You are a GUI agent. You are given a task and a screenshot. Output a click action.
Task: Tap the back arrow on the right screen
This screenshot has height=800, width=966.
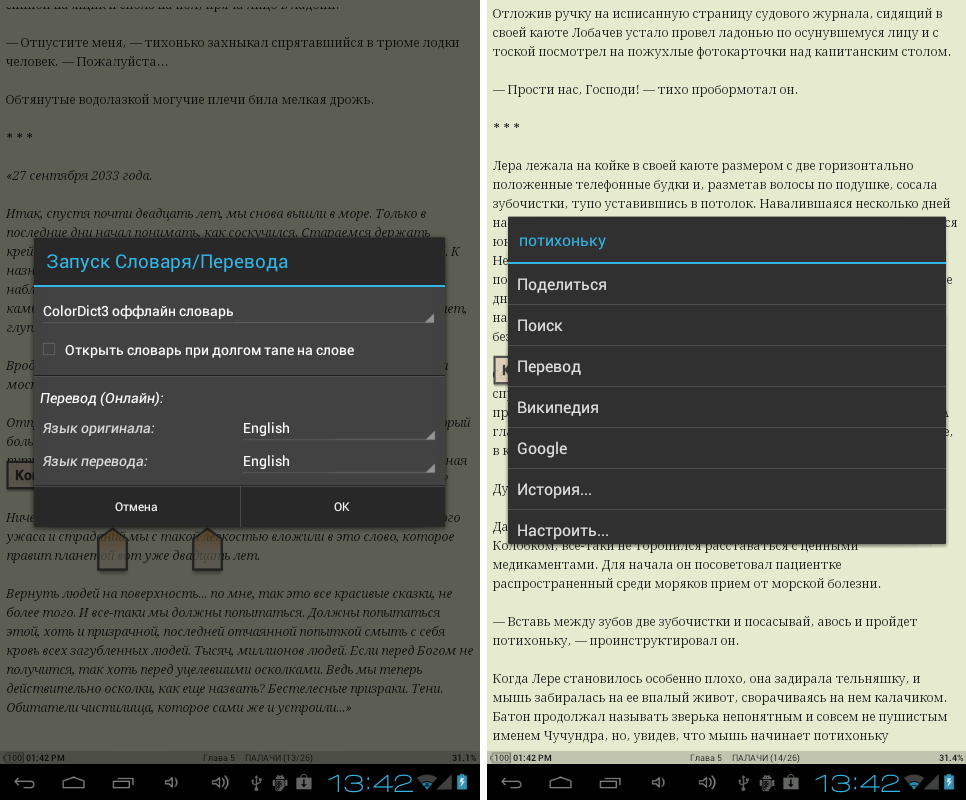click(x=511, y=783)
